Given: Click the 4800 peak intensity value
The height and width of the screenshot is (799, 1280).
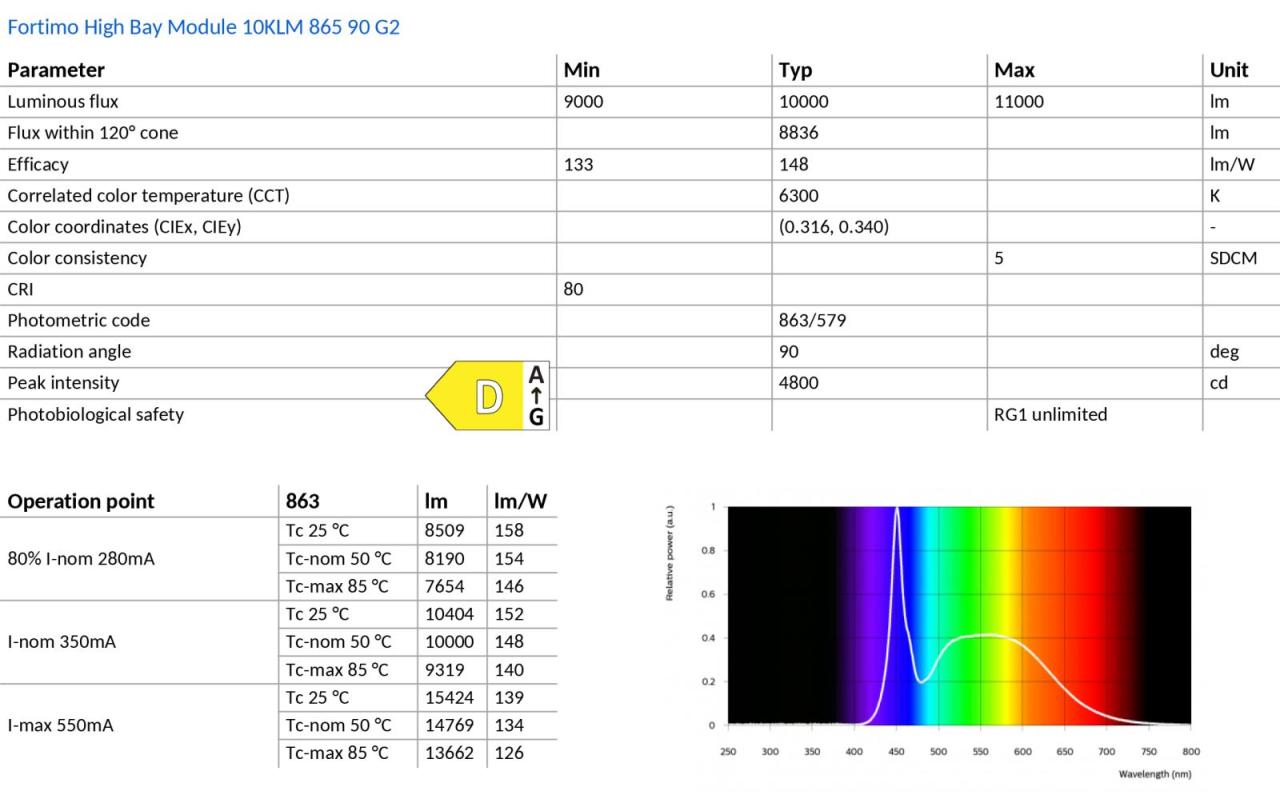Looking at the screenshot, I should pyautogui.click(x=799, y=383).
